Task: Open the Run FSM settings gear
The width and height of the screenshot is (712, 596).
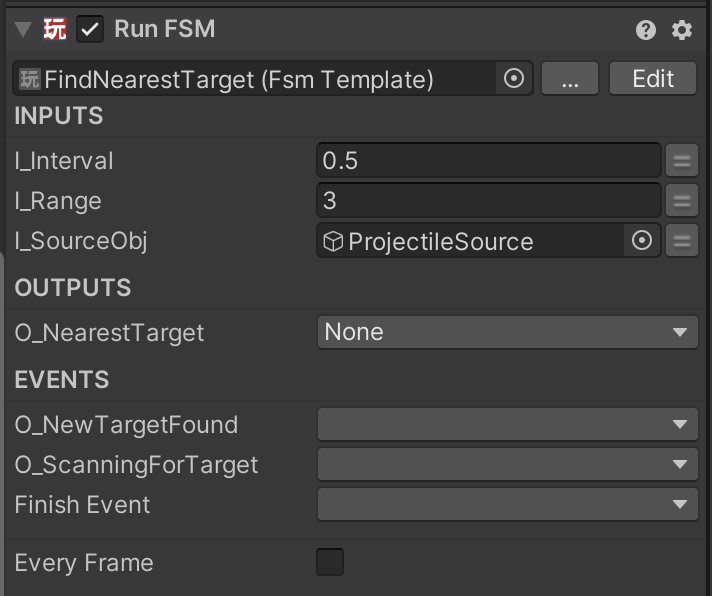Action: [x=682, y=30]
